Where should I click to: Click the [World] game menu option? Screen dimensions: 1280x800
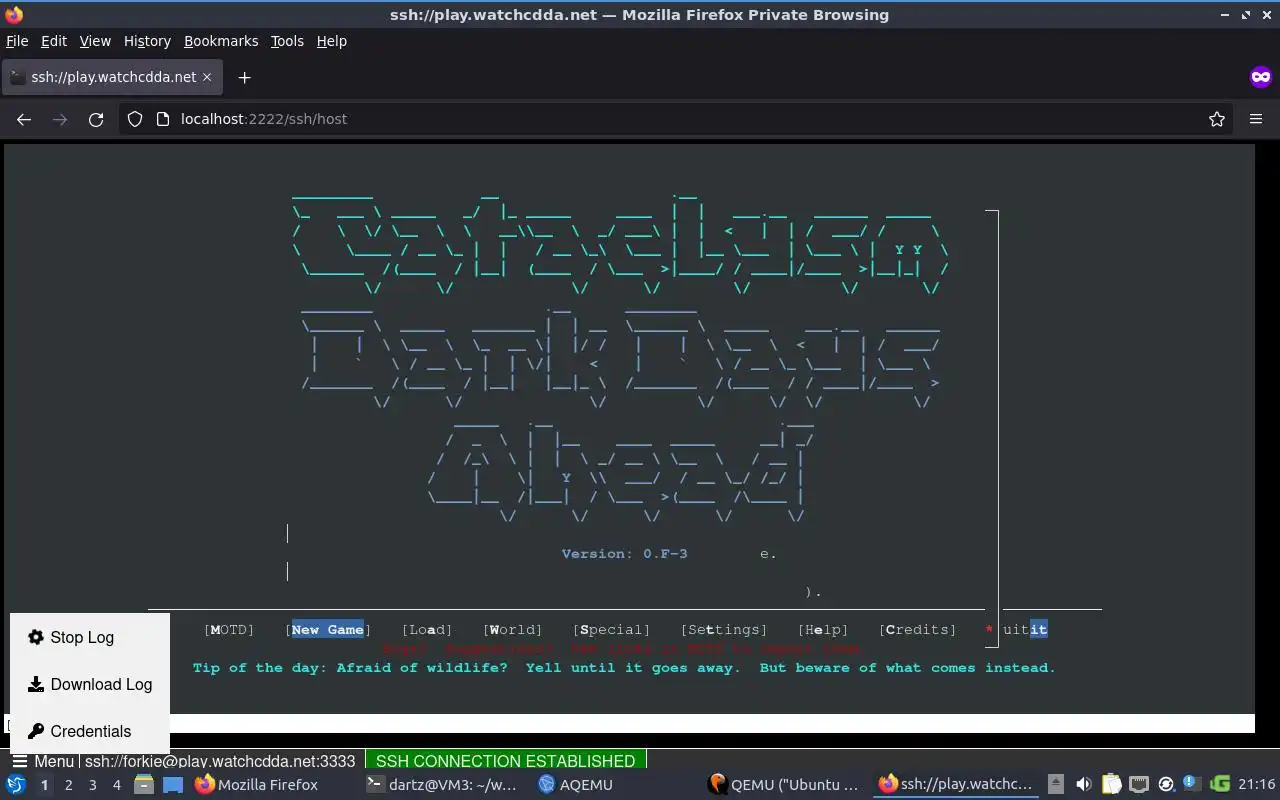(512, 629)
